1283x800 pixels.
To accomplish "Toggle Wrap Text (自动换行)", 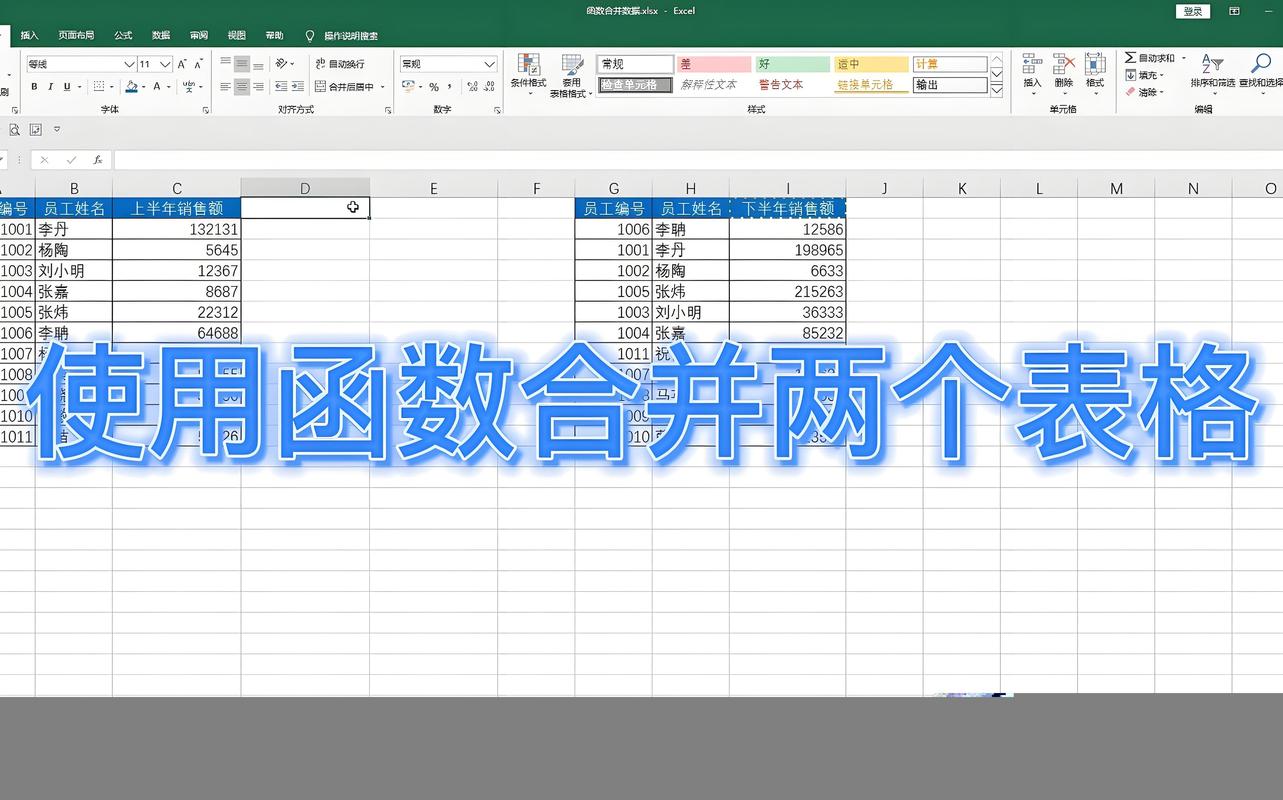I will click(340, 62).
